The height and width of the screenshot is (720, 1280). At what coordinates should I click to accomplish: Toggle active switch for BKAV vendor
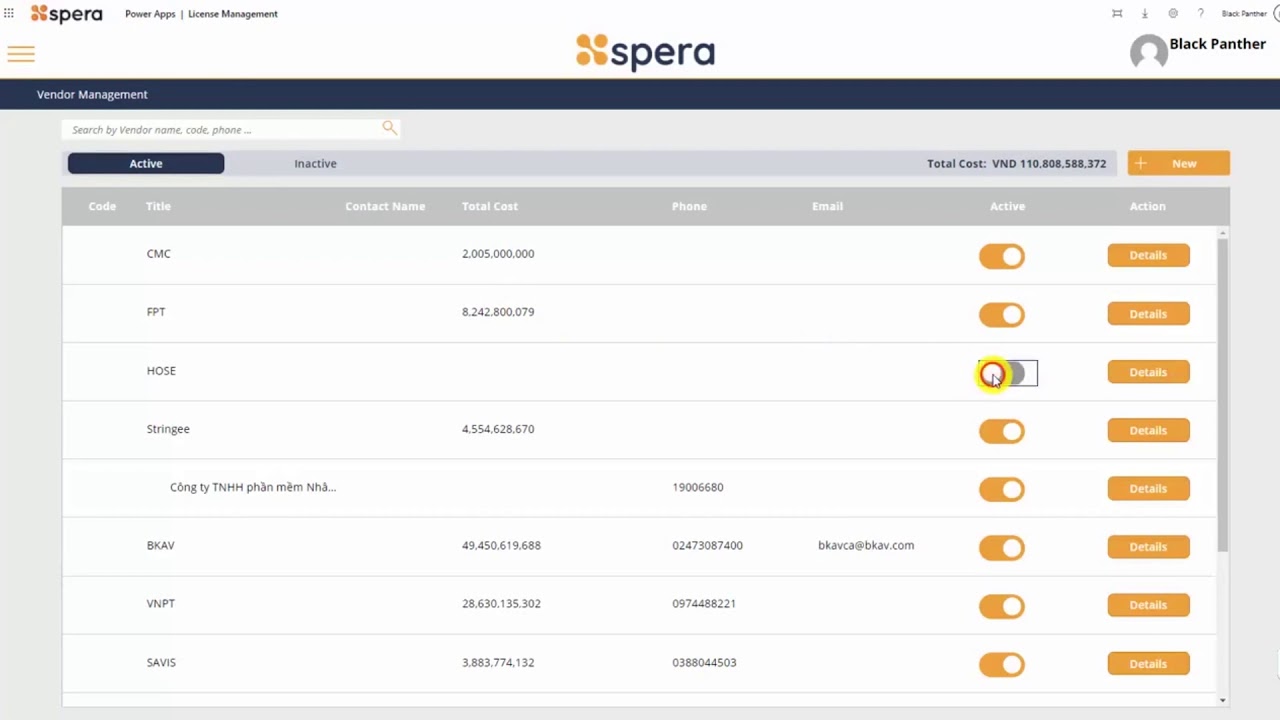point(1002,548)
